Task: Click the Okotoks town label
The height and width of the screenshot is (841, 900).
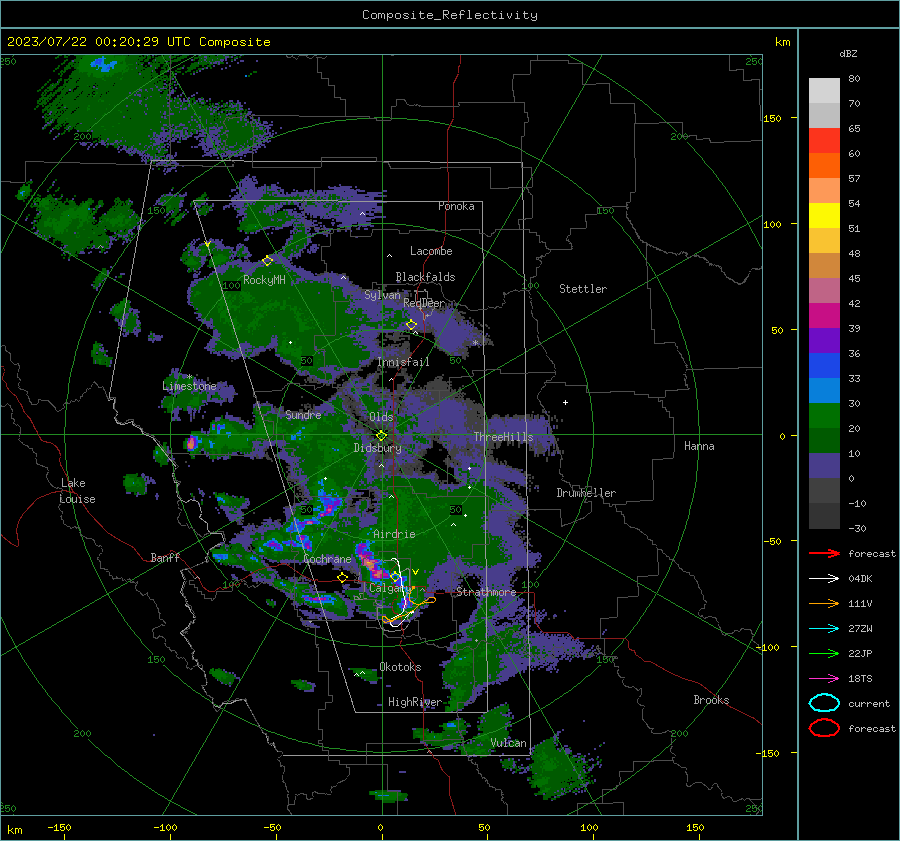Action: (401, 667)
